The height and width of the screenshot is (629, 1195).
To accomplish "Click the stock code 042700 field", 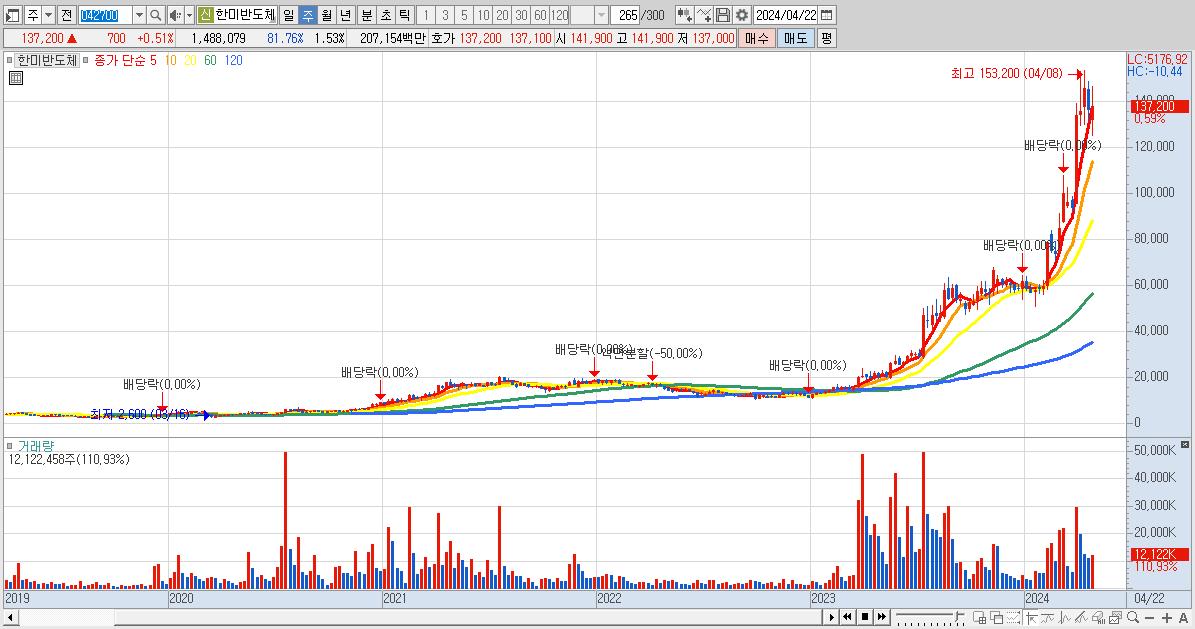I will (105, 15).
